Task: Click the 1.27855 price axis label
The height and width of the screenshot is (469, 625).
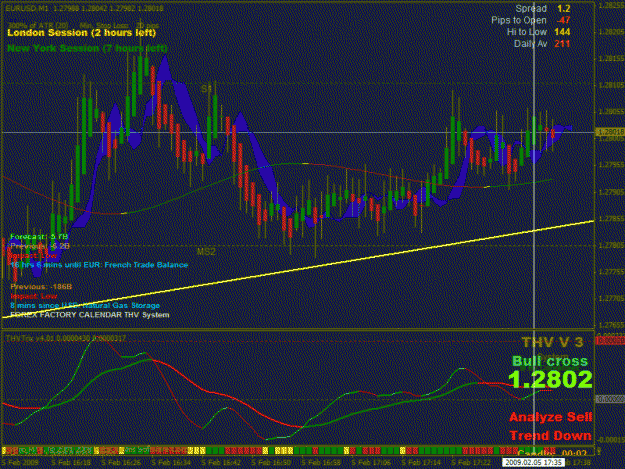Action: pos(611,218)
